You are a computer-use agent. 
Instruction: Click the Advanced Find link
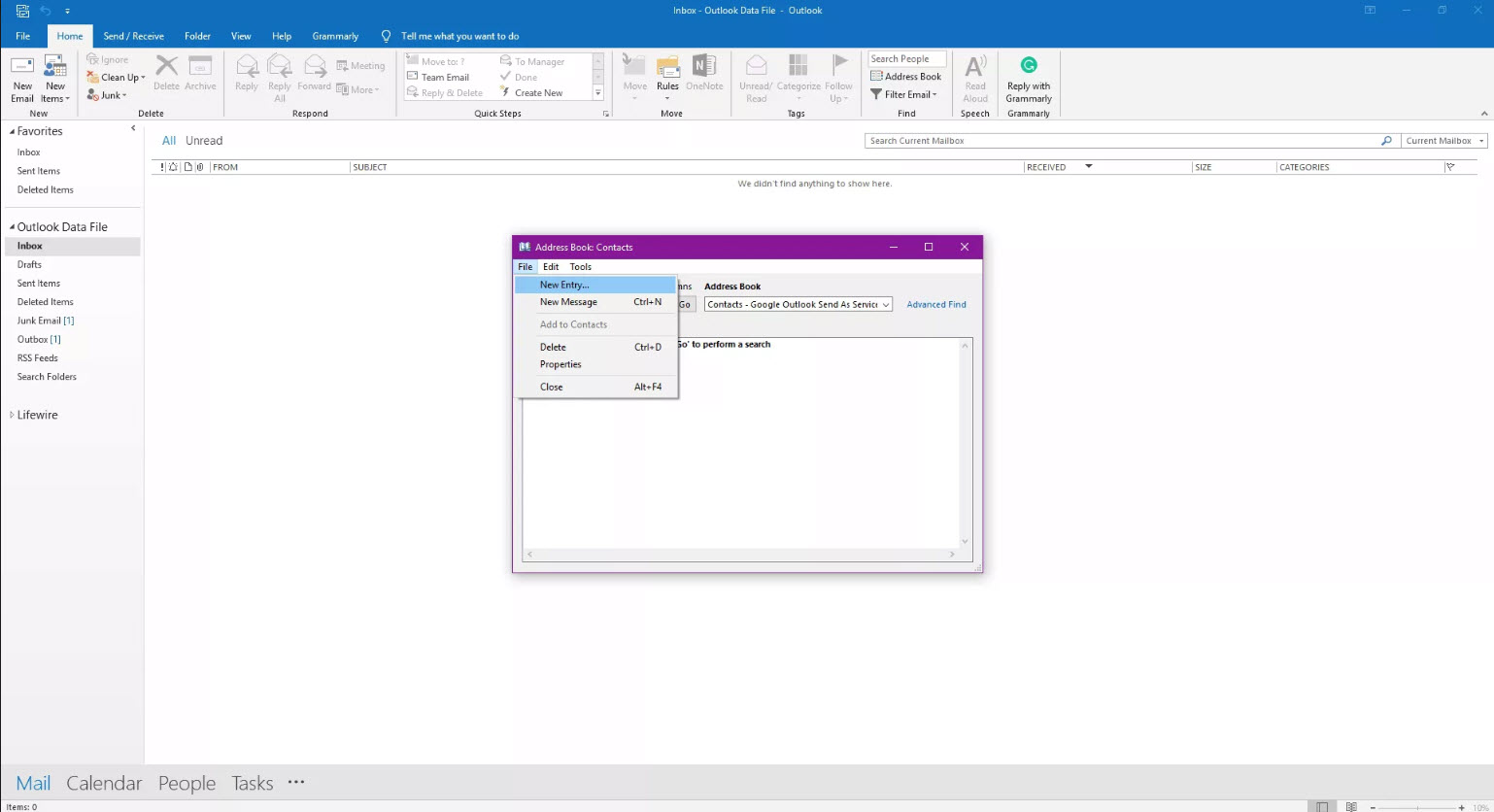tap(935, 305)
